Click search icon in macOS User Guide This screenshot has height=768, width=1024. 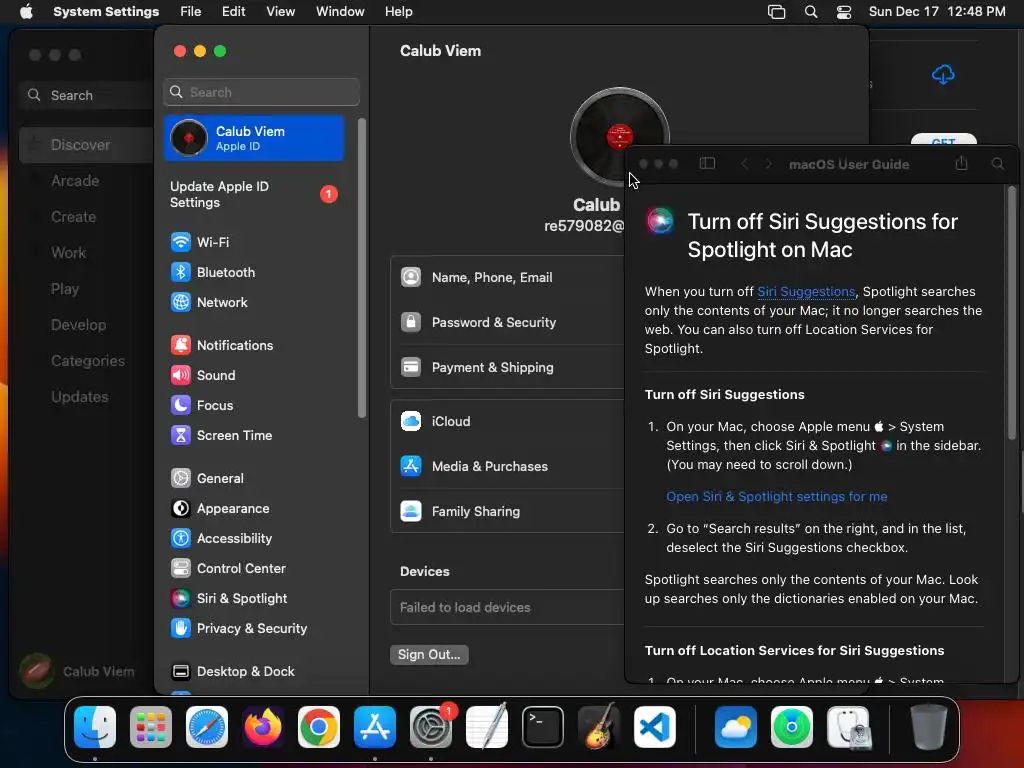click(x=998, y=164)
